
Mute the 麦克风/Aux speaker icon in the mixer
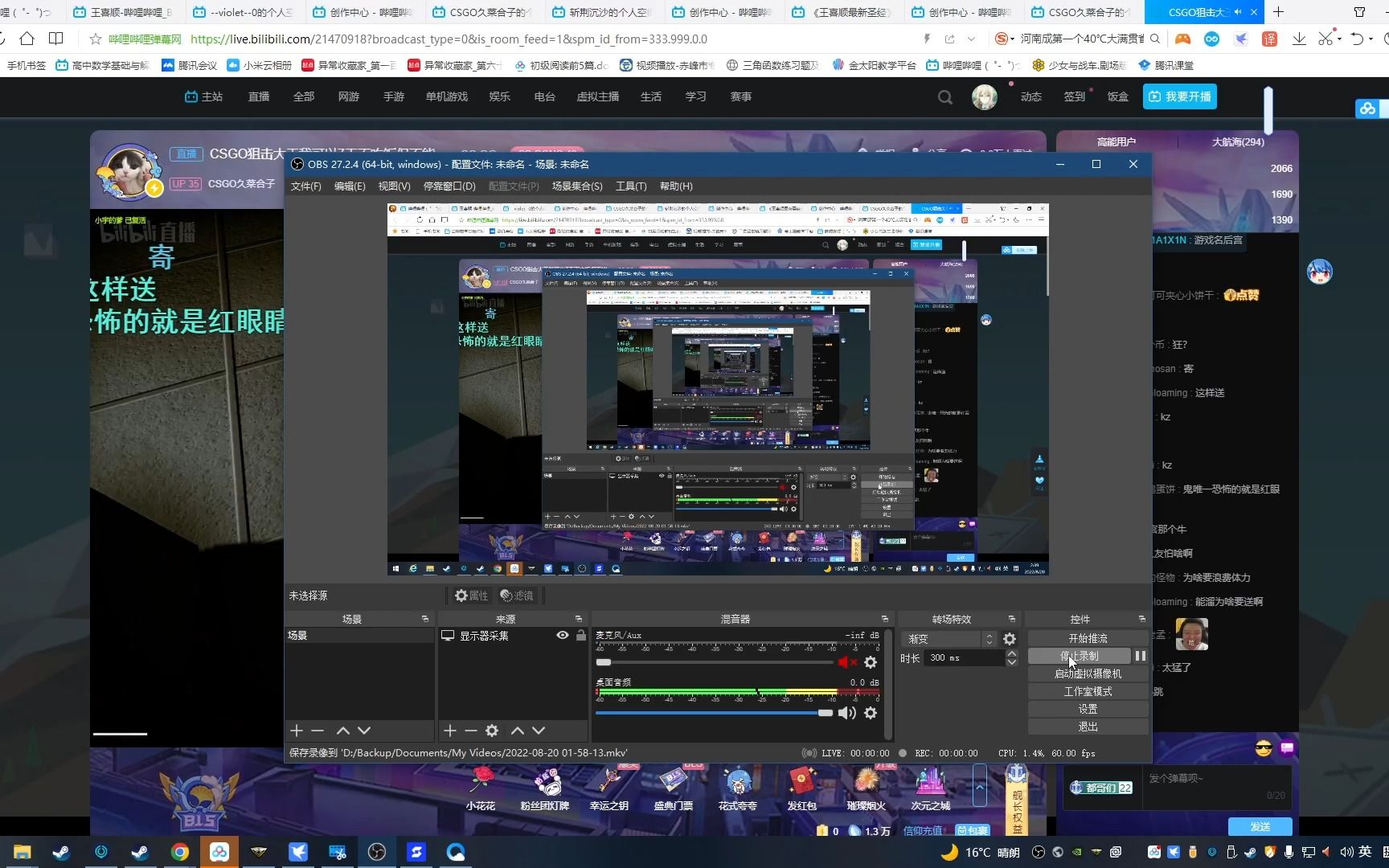point(847,662)
